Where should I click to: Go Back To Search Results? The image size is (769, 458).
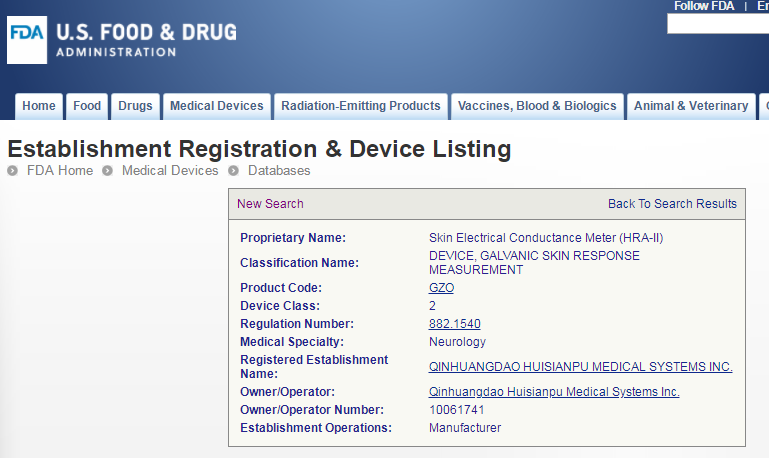tap(672, 204)
